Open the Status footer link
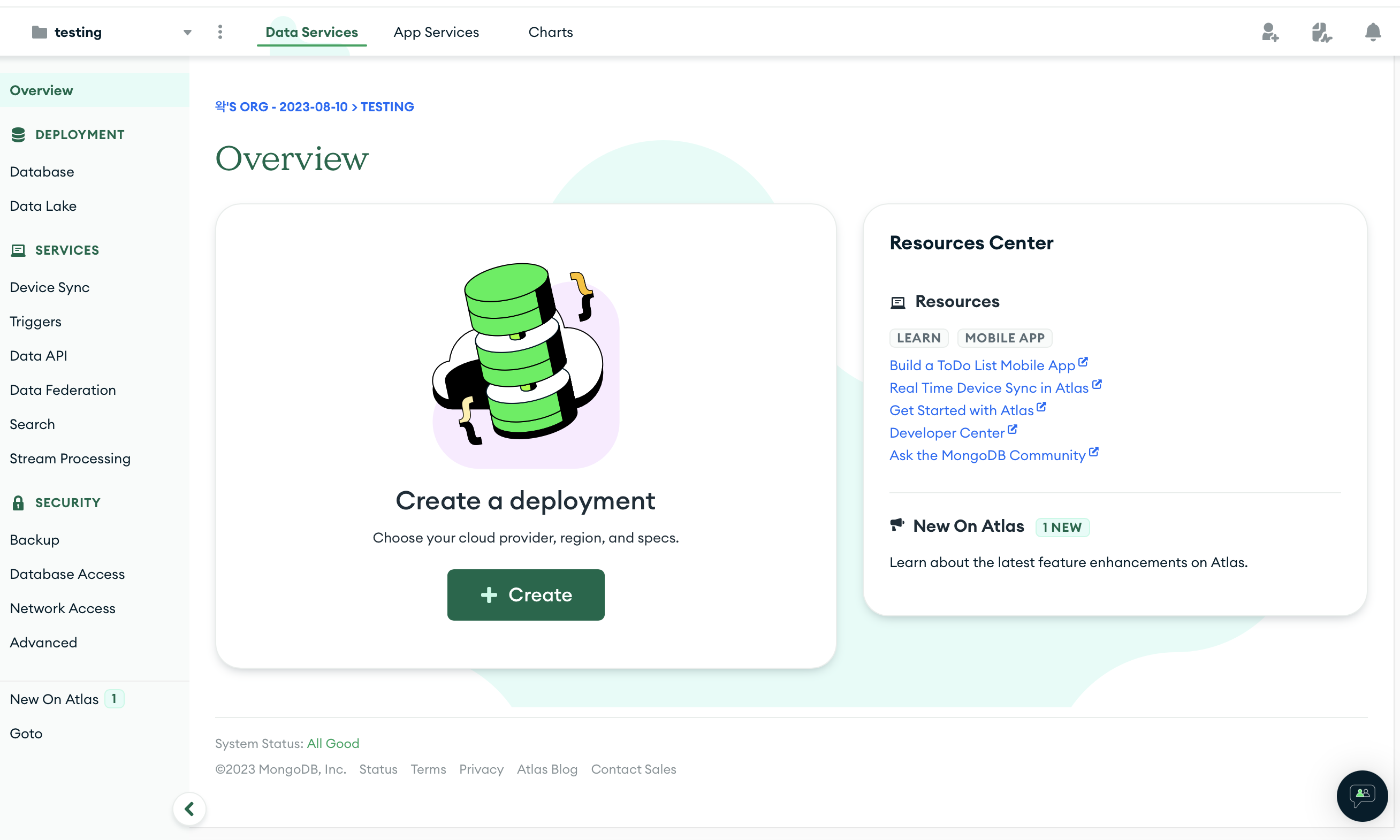 [378, 769]
